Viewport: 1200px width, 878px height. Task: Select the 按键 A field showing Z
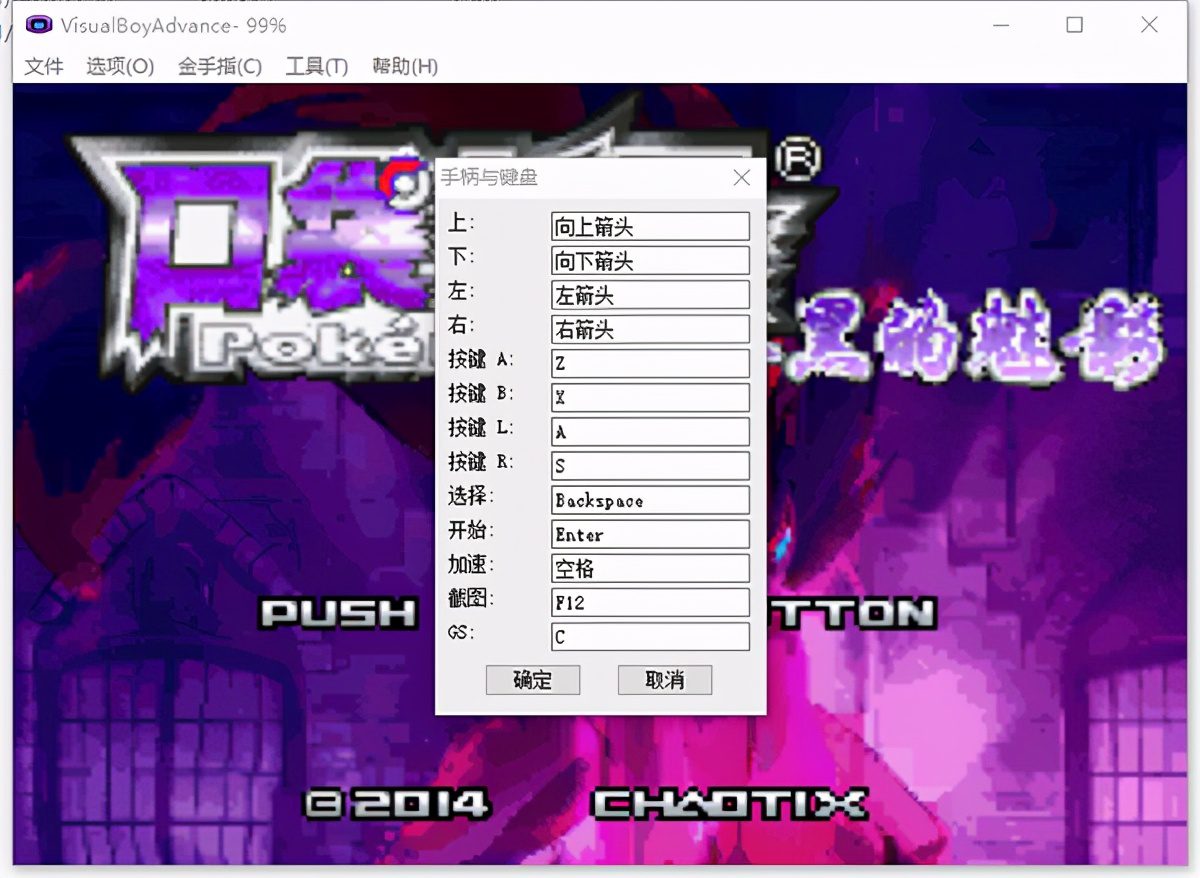pos(650,363)
